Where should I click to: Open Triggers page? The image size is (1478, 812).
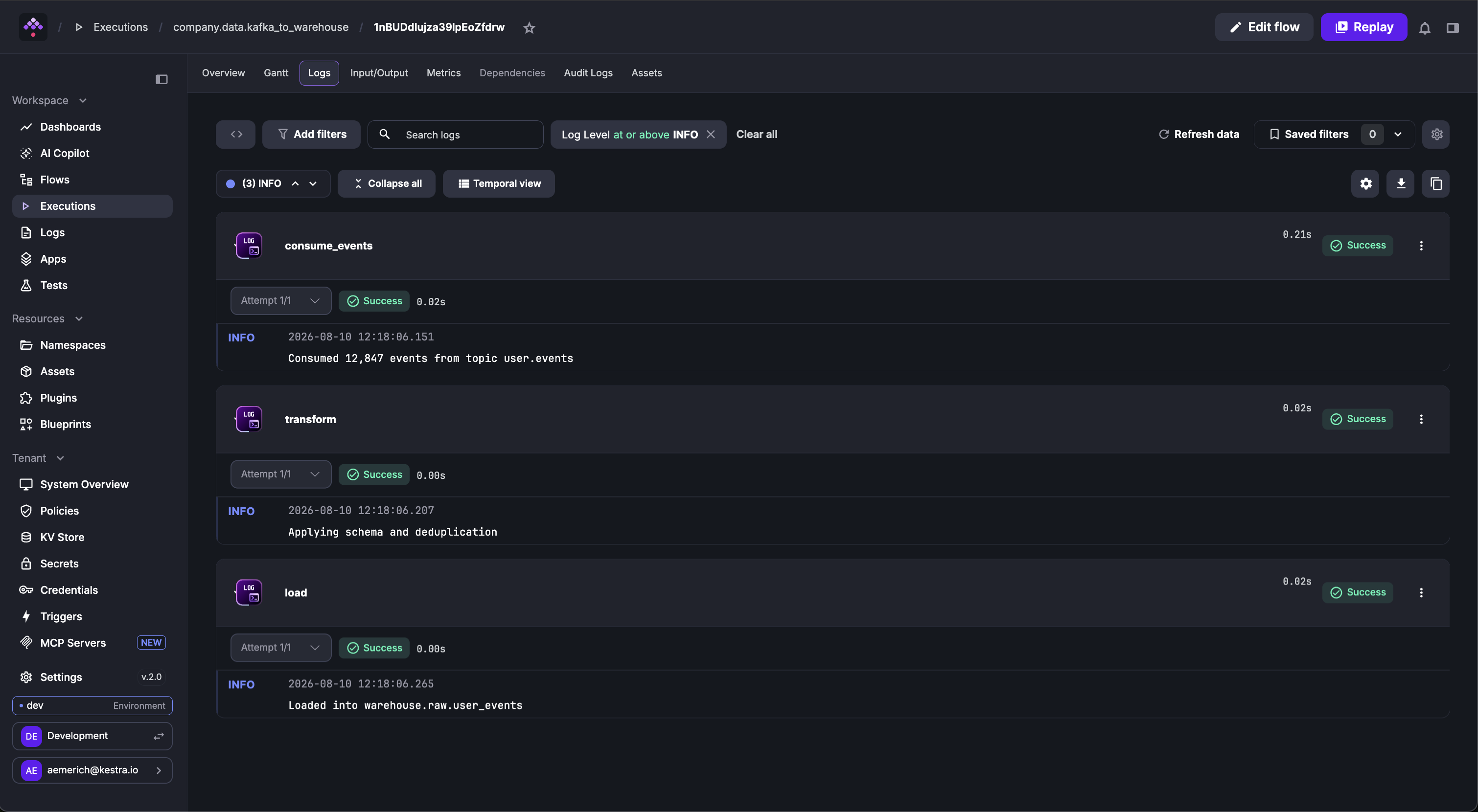(x=92, y=616)
